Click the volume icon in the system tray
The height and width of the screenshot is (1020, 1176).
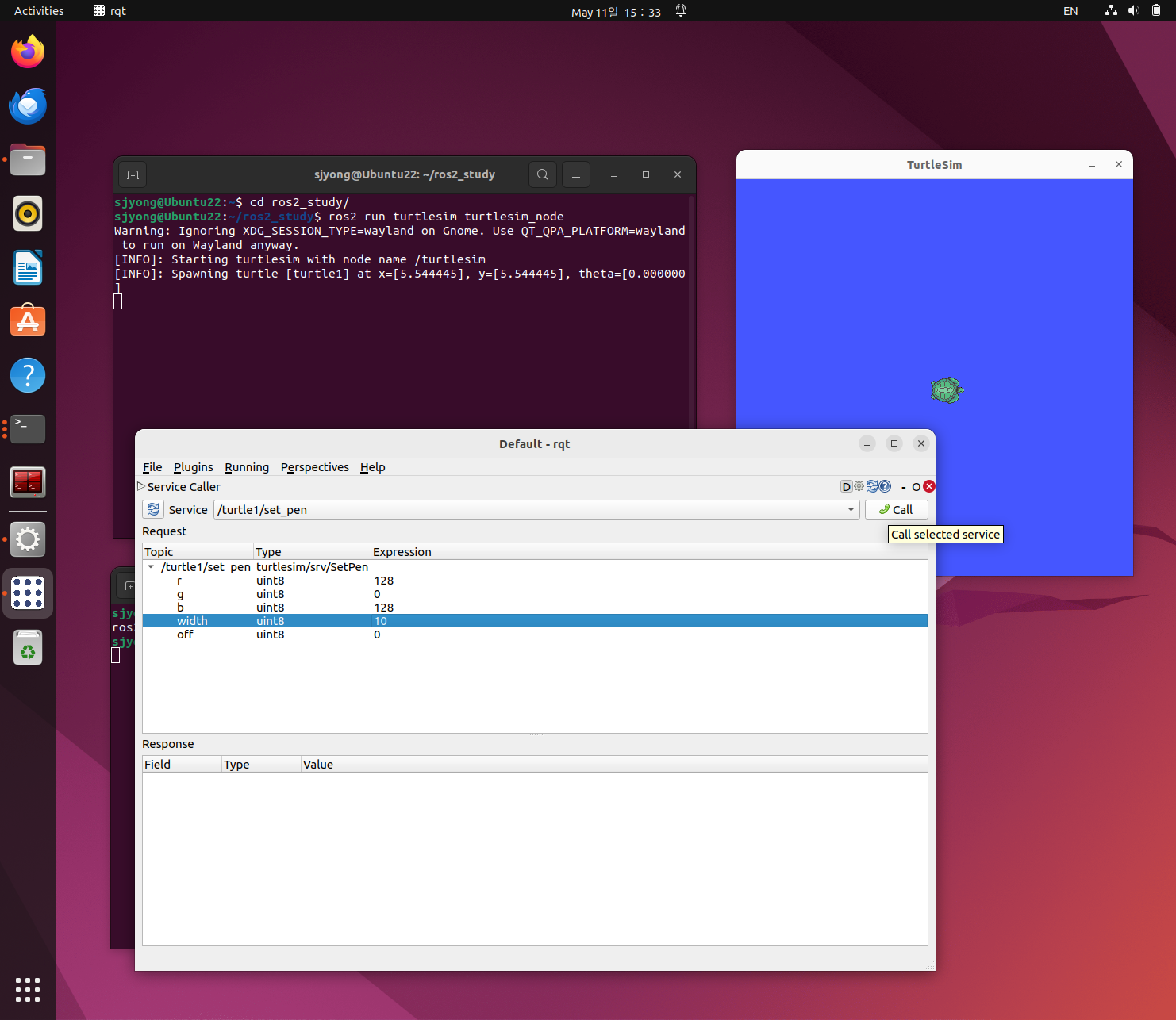point(1133,11)
